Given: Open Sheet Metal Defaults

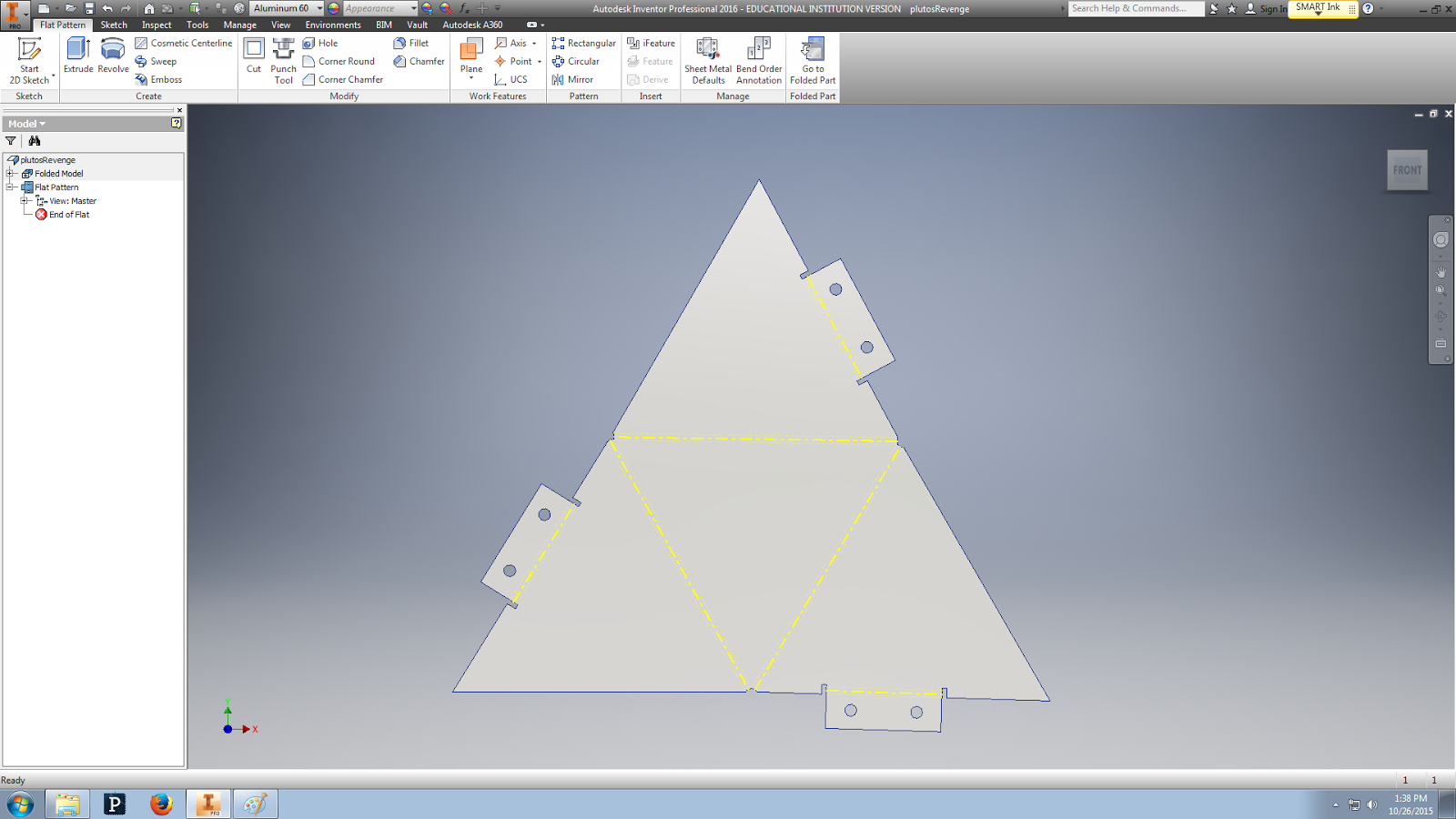Looking at the screenshot, I should click(x=707, y=59).
